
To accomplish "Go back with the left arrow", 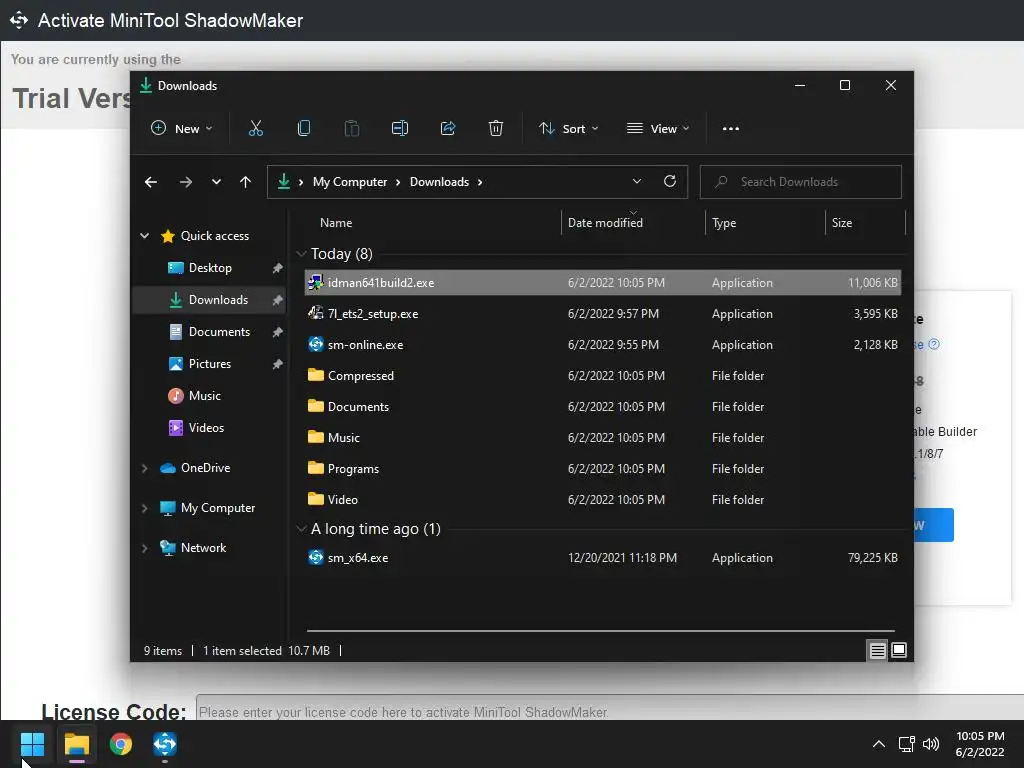I will (151, 182).
